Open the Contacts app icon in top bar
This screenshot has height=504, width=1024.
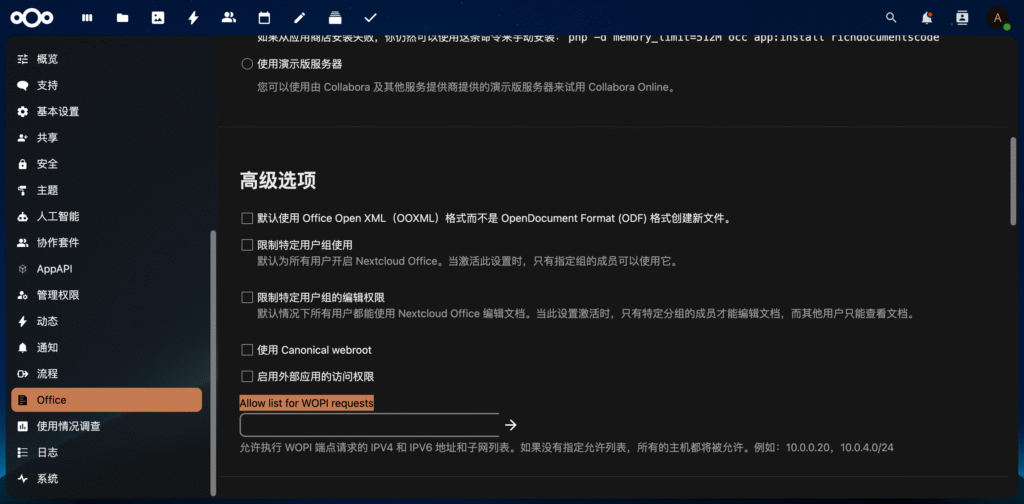pyautogui.click(x=962, y=17)
